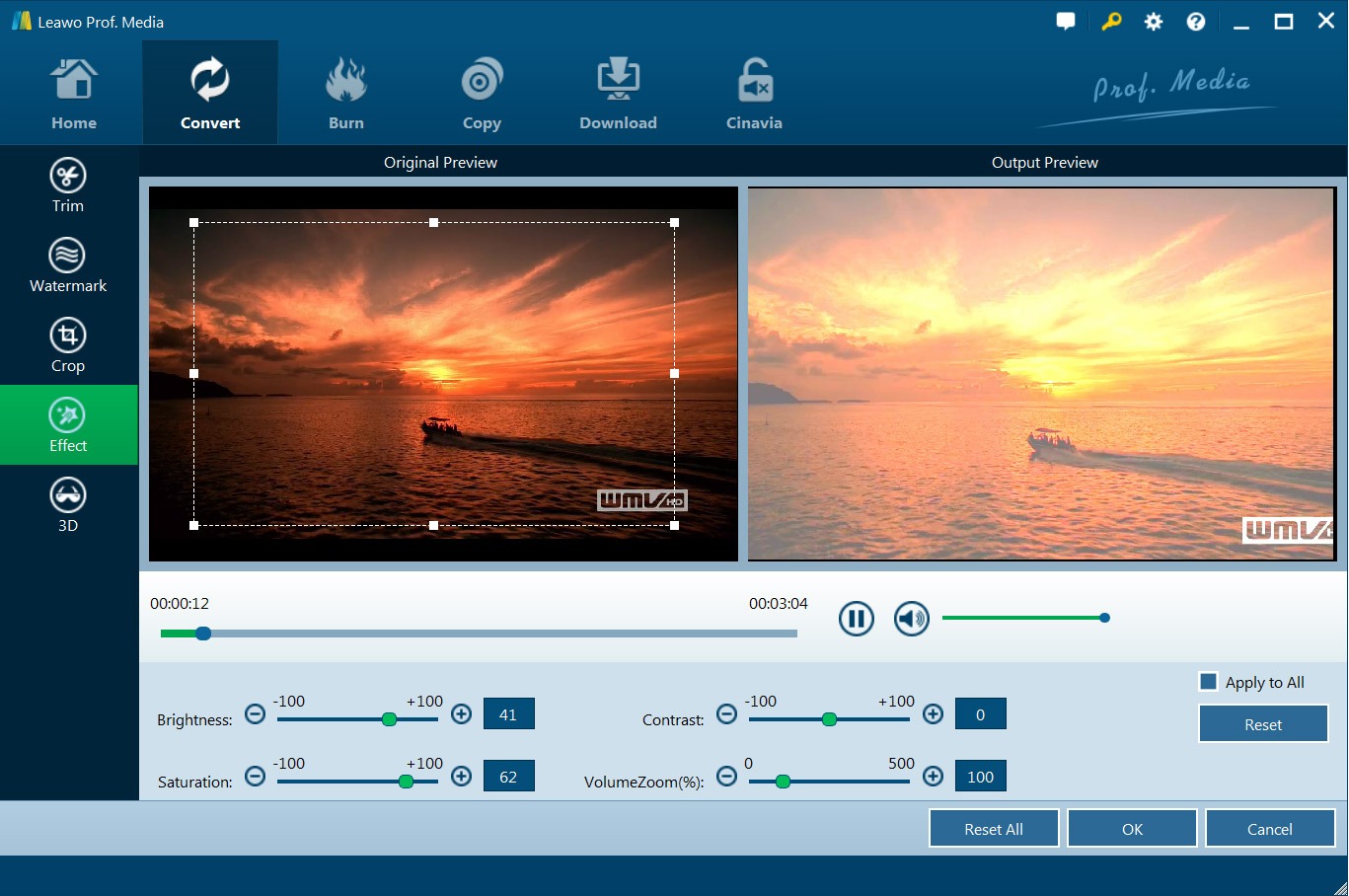
Task: Go to the Home tab
Action: [74, 95]
